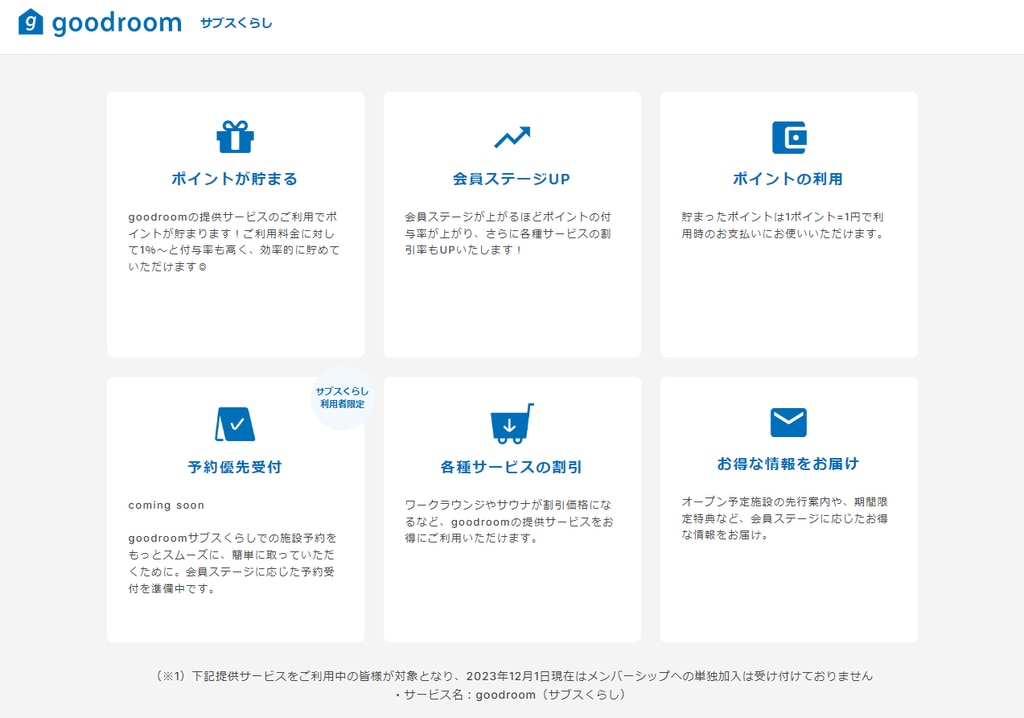Click the サブスくらし利用者限定 round badge
Screen dimensions: 1024x718
point(342,398)
